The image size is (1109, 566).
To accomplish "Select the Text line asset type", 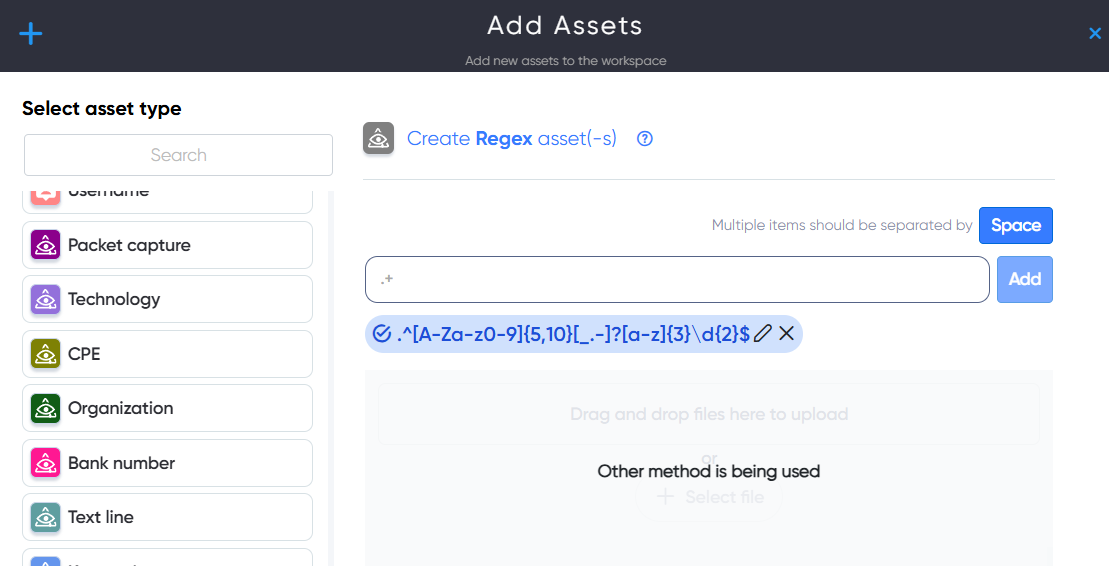I will 168,517.
